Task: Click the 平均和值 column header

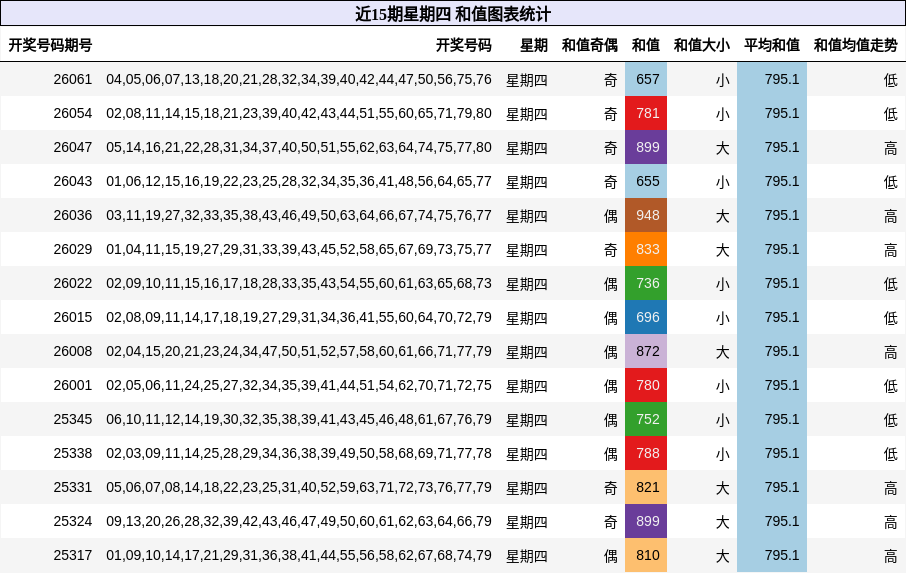Action: coord(771,45)
